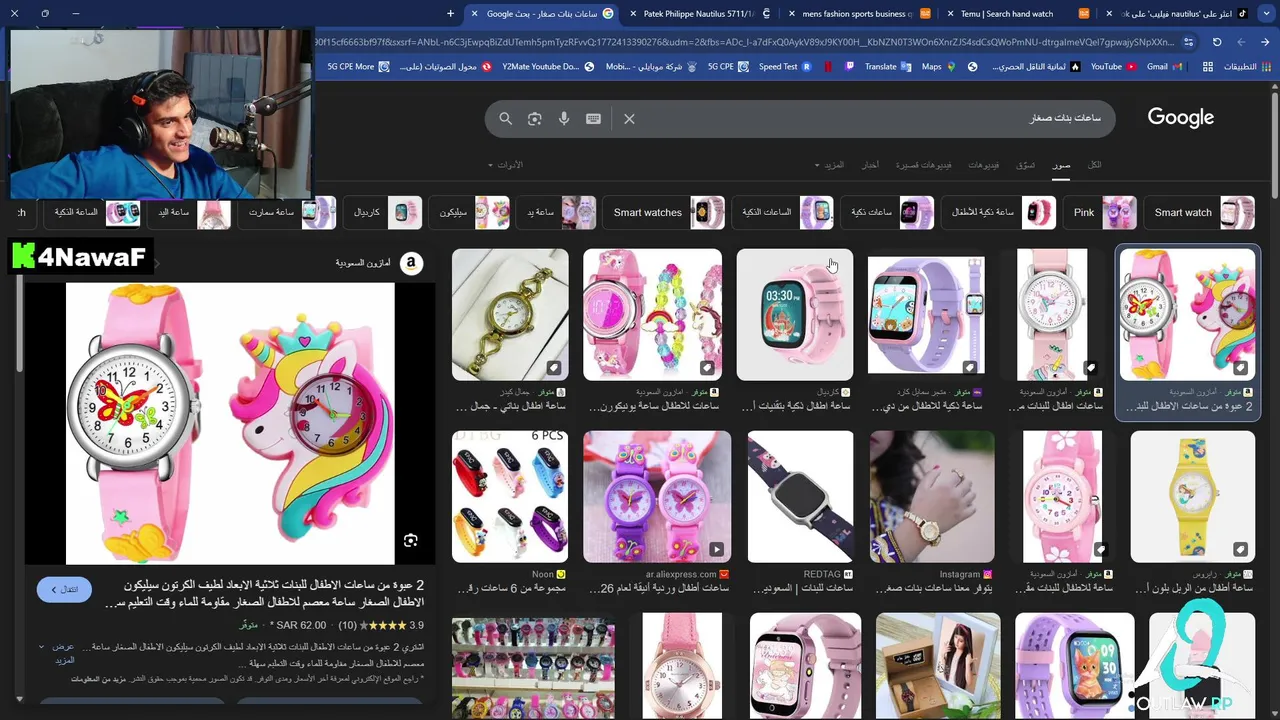This screenshot has height=720, width=1280.
Task: Open the purple and pink butterfly watches thumbnail
Action: (x=657, y=497)
